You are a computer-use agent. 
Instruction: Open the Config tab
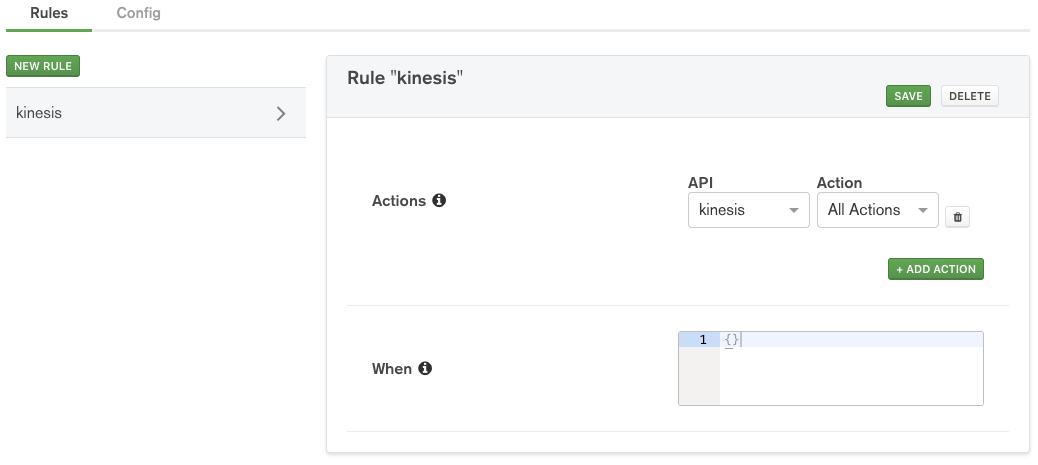(138, 14)
